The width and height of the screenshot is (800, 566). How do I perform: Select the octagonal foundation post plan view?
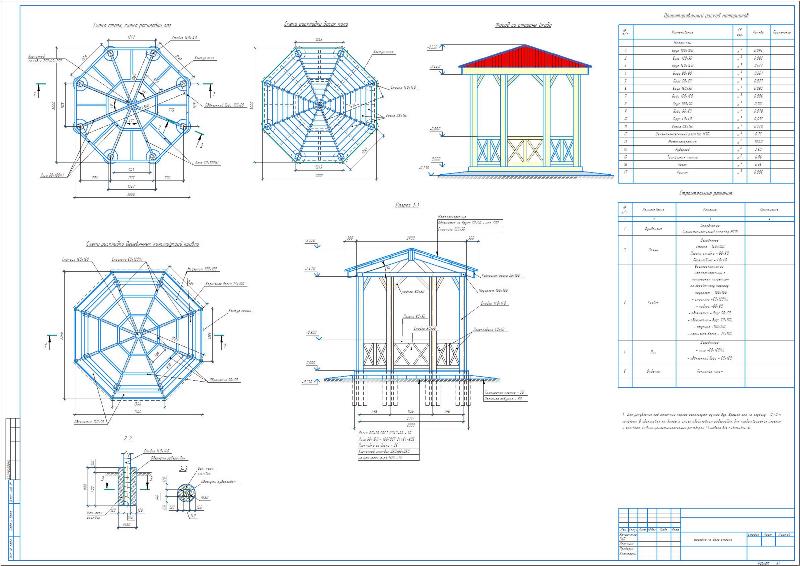click(x=132, y=105)
